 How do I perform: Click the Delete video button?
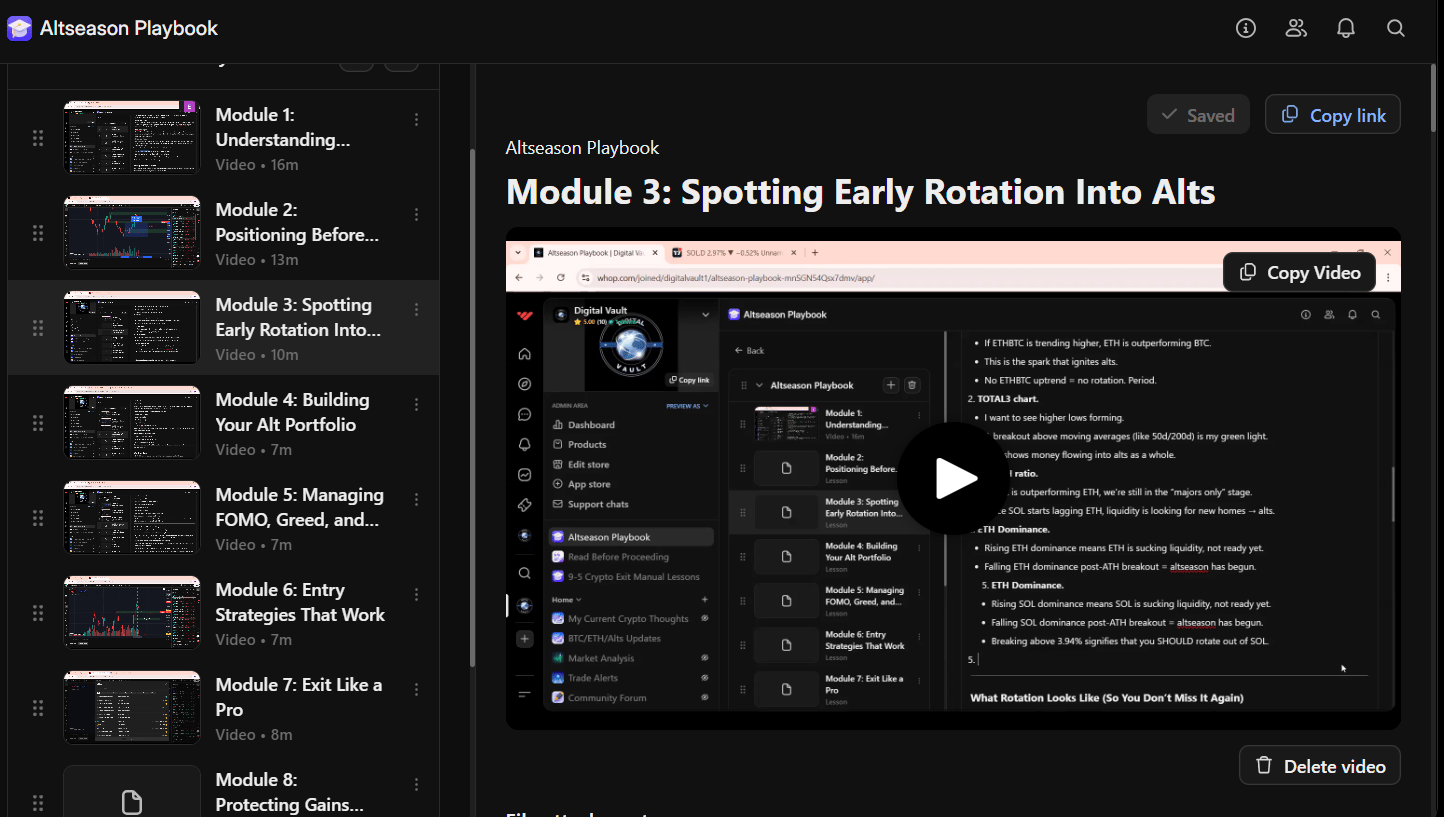click(1320, 766)
